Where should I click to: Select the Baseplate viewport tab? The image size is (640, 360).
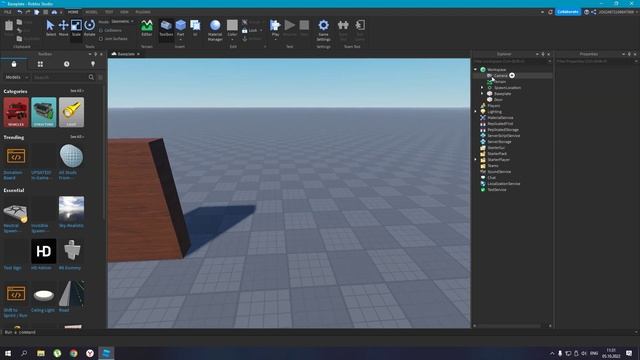coord(126,54)
